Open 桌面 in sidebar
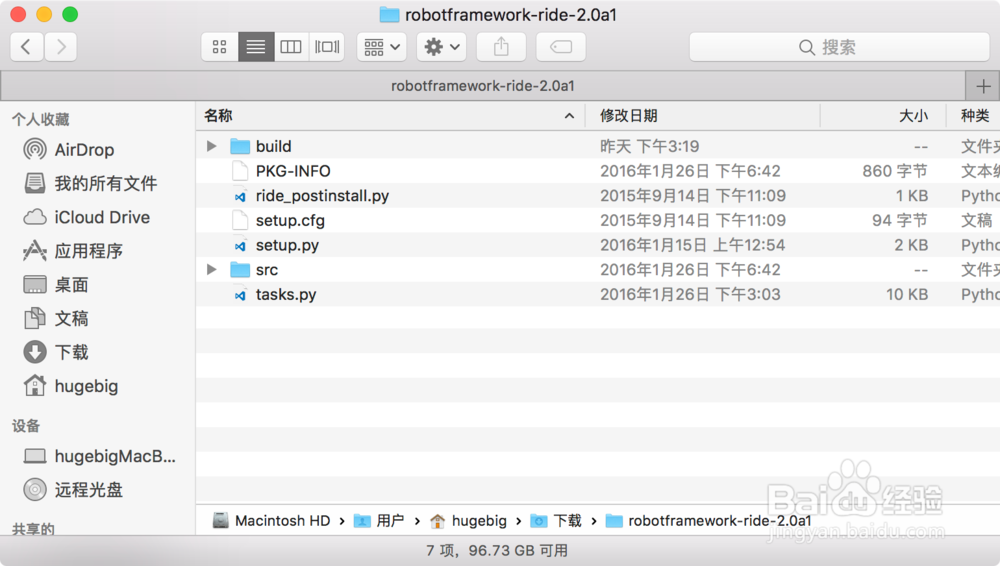 [71, 285]
